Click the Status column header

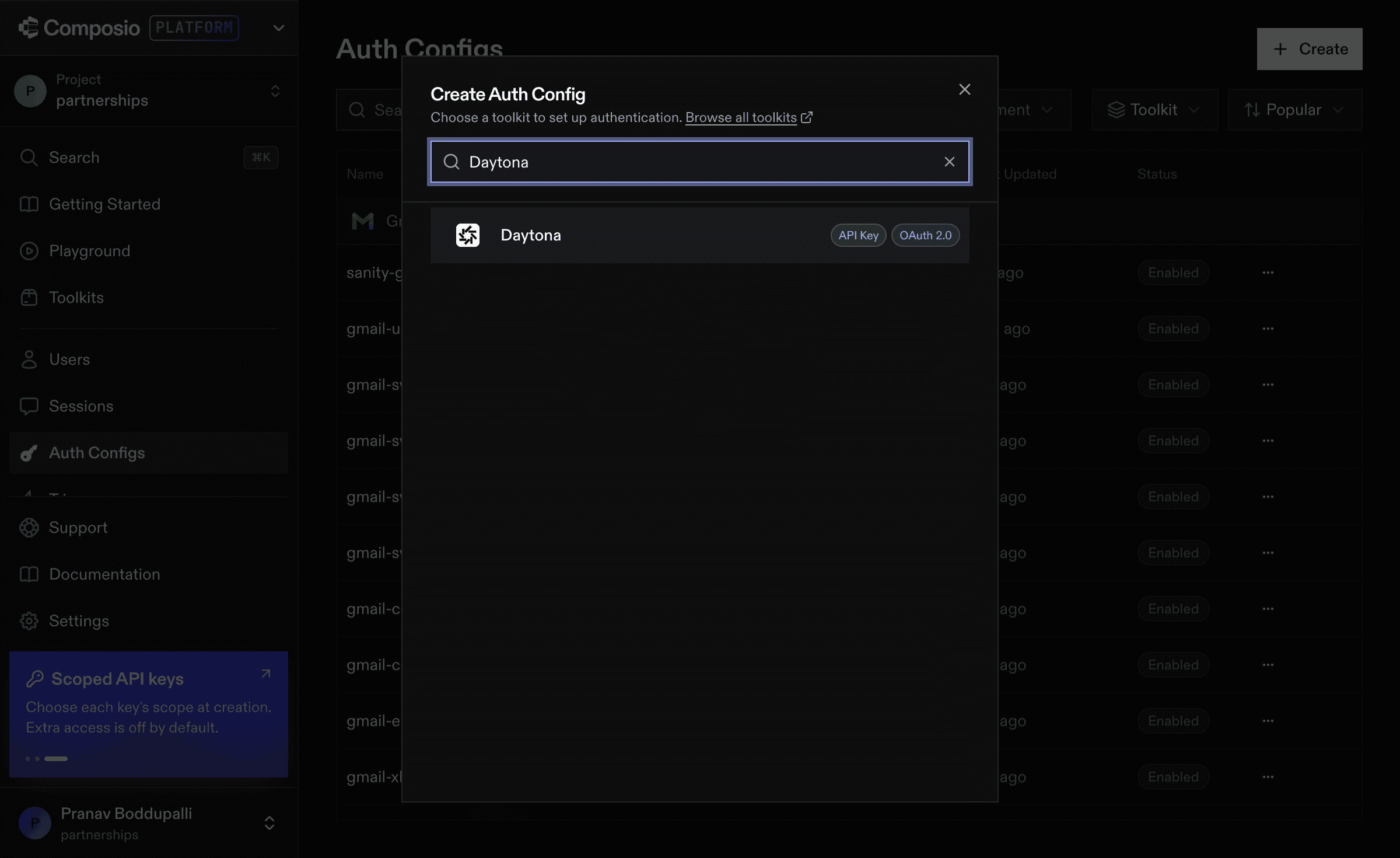tap(1157, 174)
